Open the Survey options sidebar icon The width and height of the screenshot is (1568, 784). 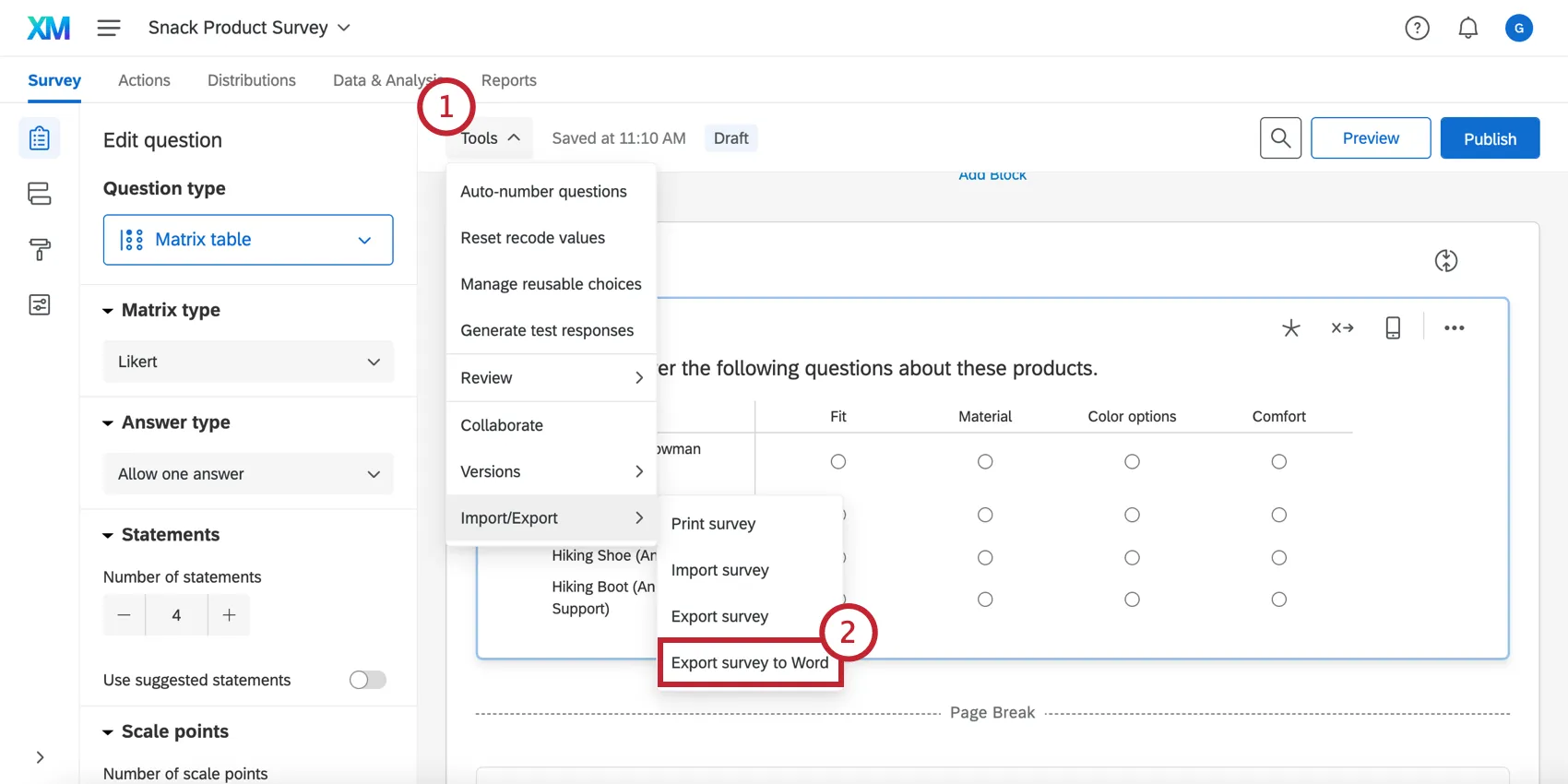(40, 305)
